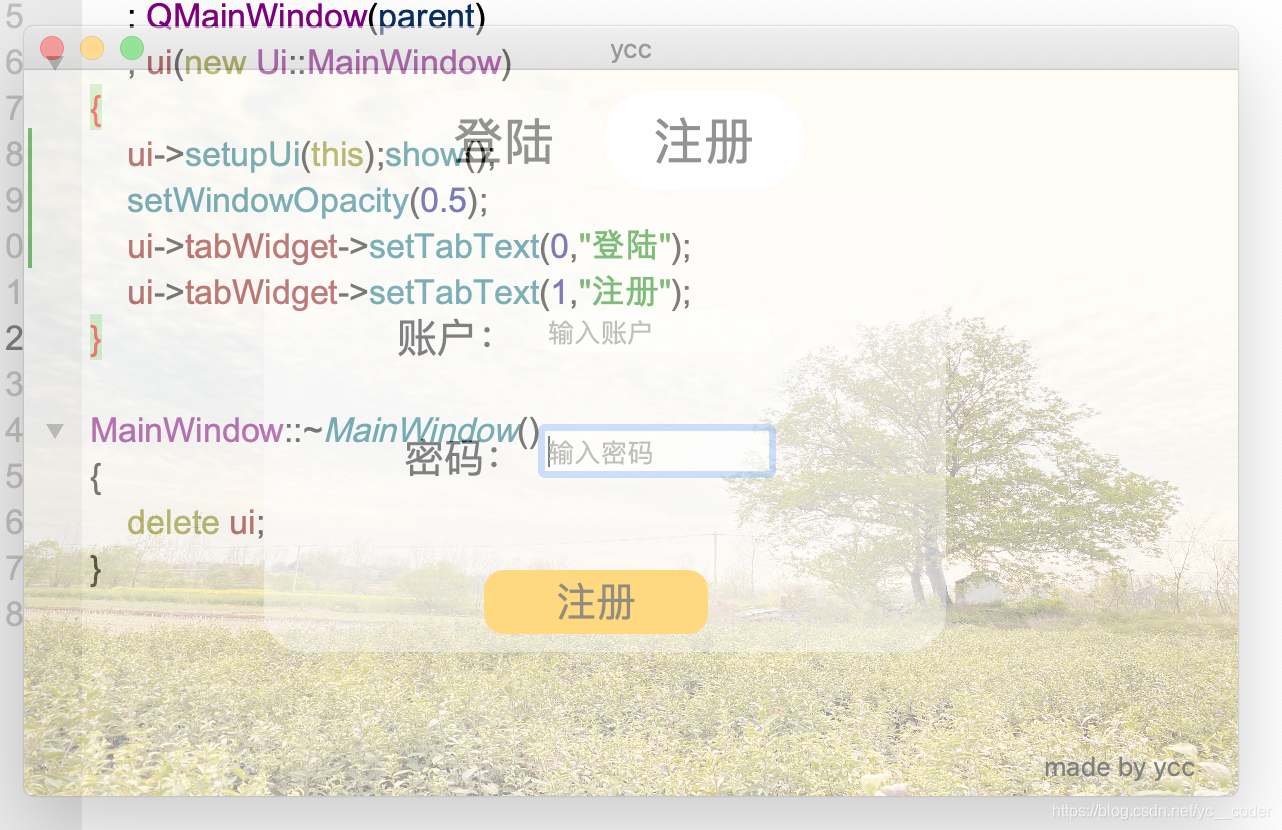Click setTabText(1,"注册") code line

pos(409,292)
